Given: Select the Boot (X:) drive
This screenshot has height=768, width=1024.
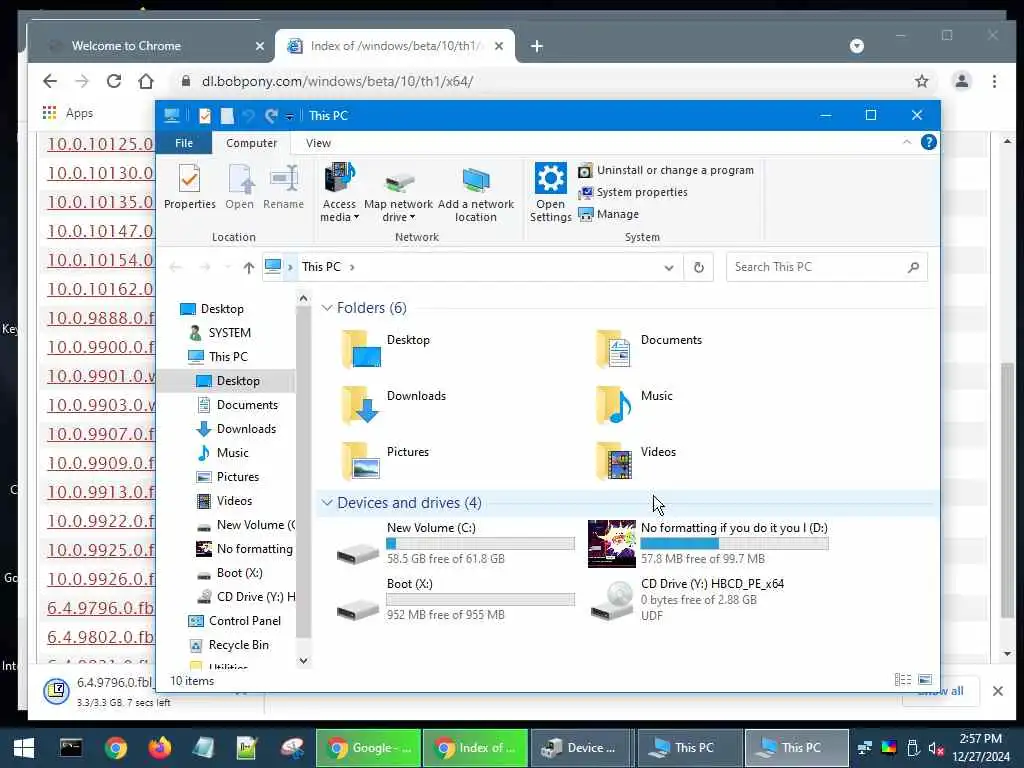Looking at the screenshot, I should click(x=455, y=600).
